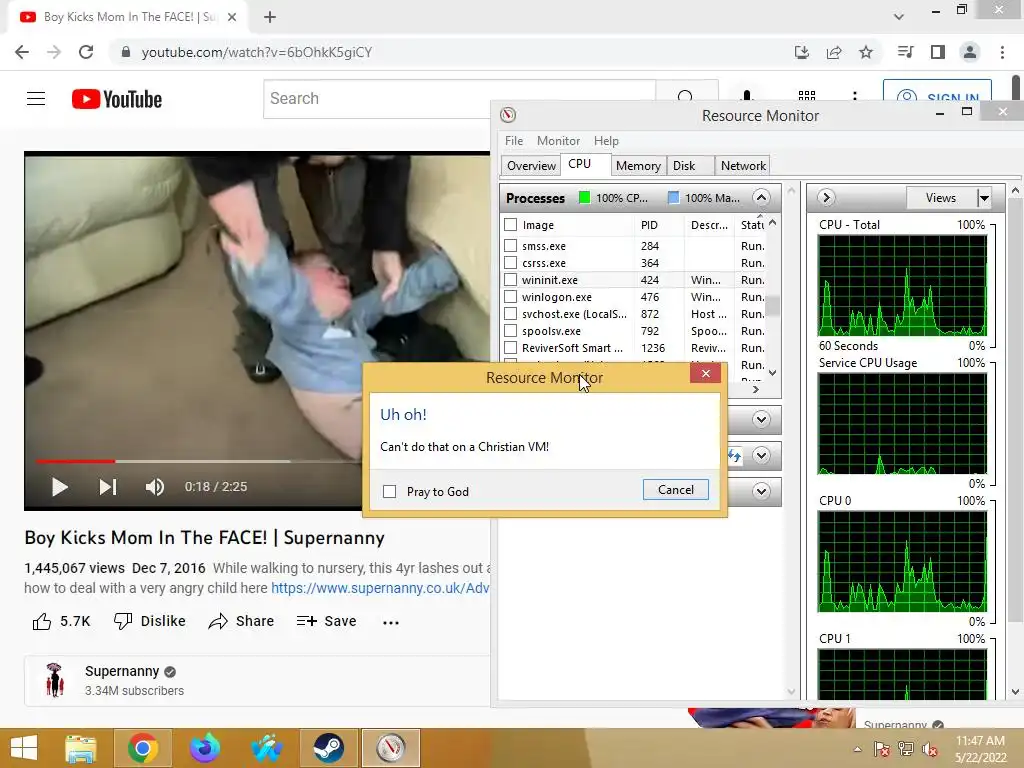The height and width of the screenshot is (768, 1024).
Task: Click the YouTube search box
Action: pyautogui.click(x=459, y=99)
